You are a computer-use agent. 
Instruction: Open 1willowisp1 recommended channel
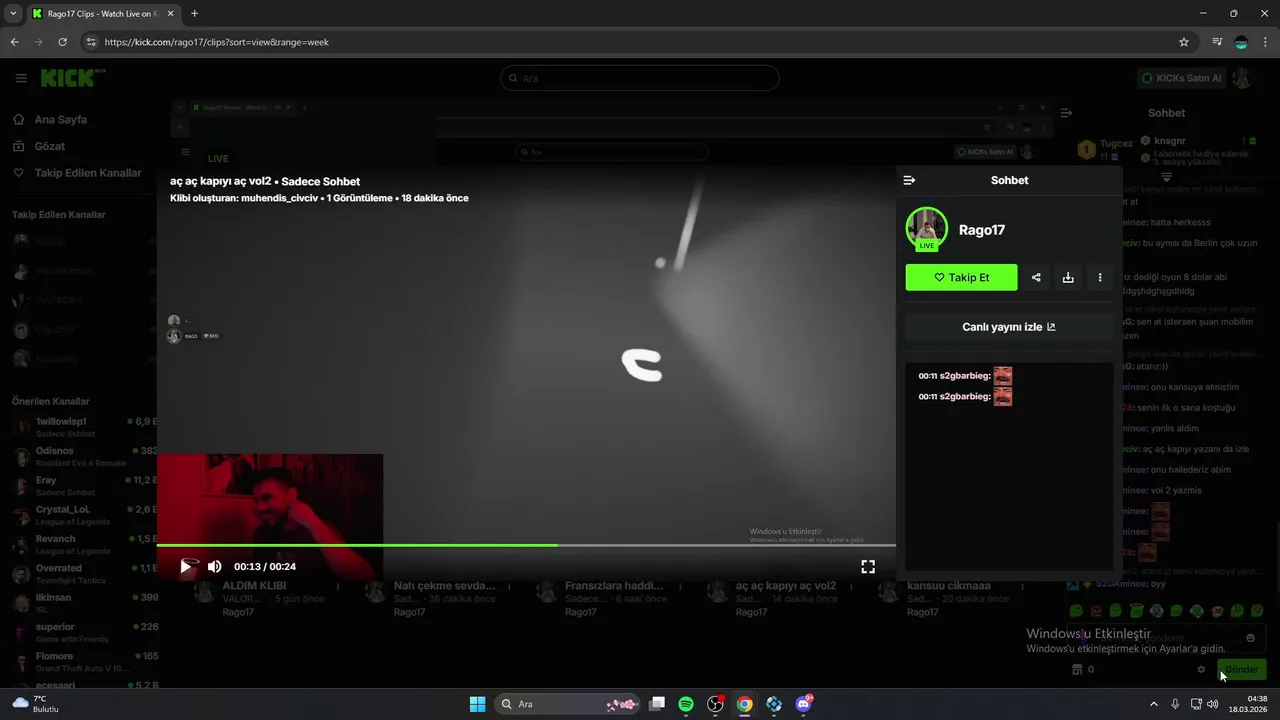coord(84,427)
